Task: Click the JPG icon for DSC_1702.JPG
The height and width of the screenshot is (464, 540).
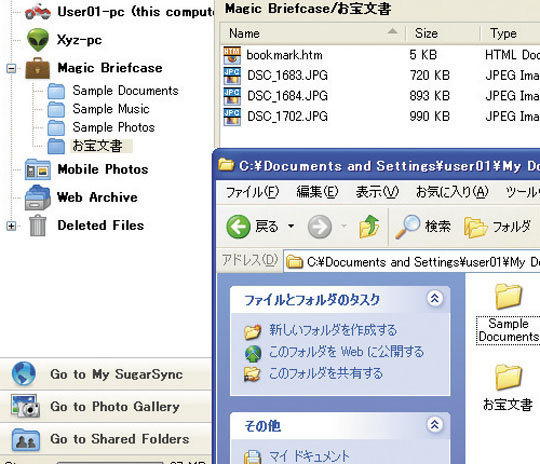Action: click(x=232, y=117)
